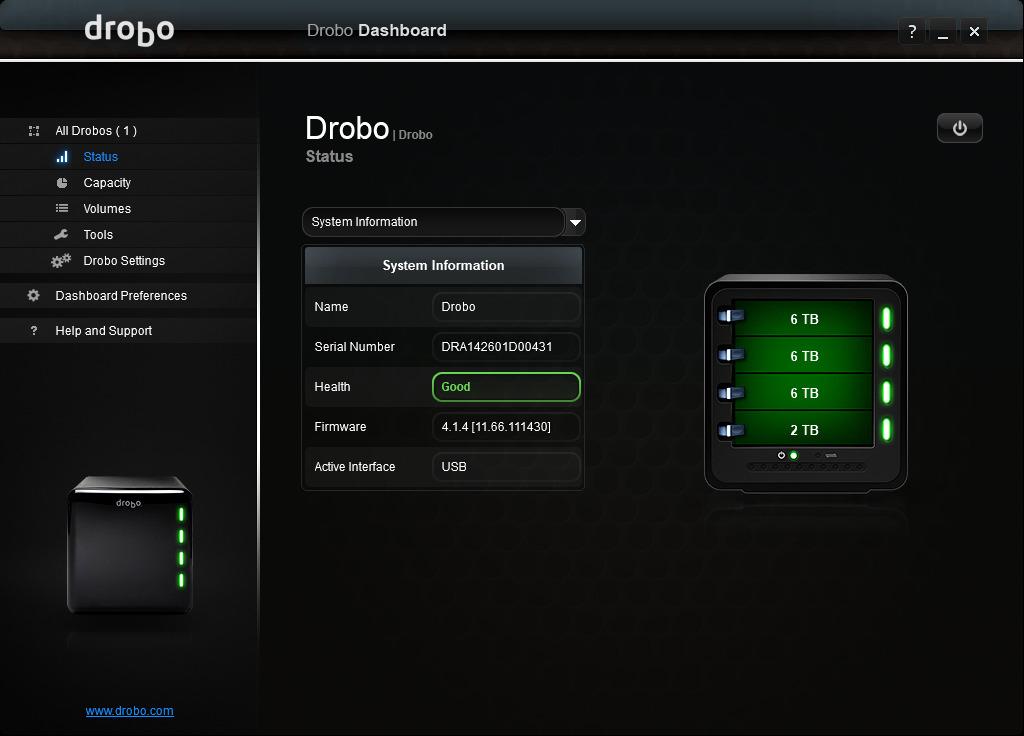Click the Volumes list icon
This screenshot has width=1024, height=736.
(x=61, y=208)
